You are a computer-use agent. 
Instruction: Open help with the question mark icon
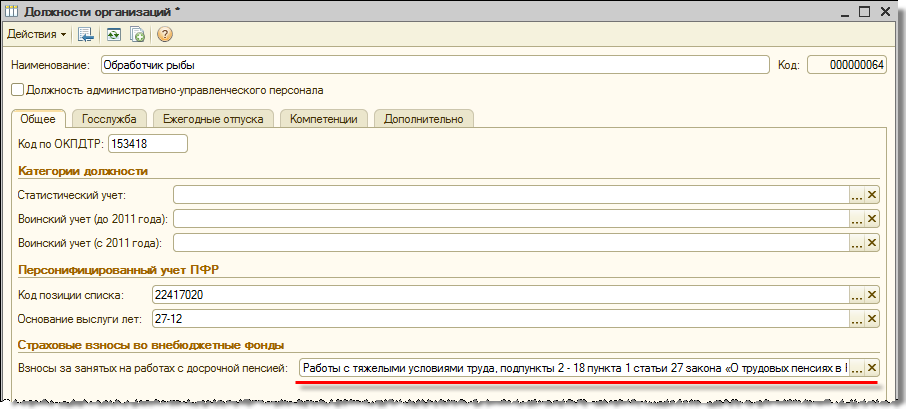165,34
